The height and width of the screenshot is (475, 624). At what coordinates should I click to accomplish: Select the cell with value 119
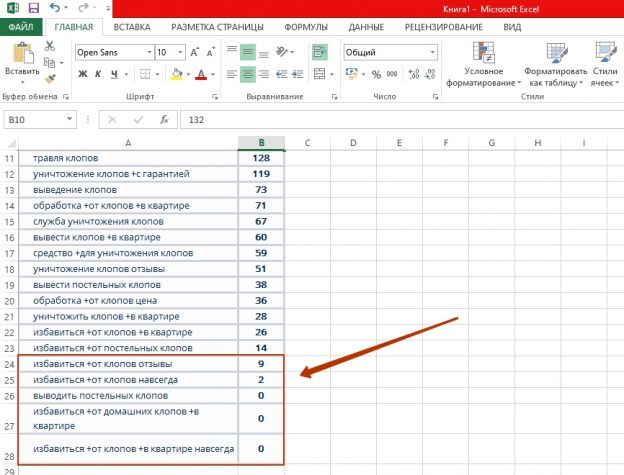click(261, 174)
